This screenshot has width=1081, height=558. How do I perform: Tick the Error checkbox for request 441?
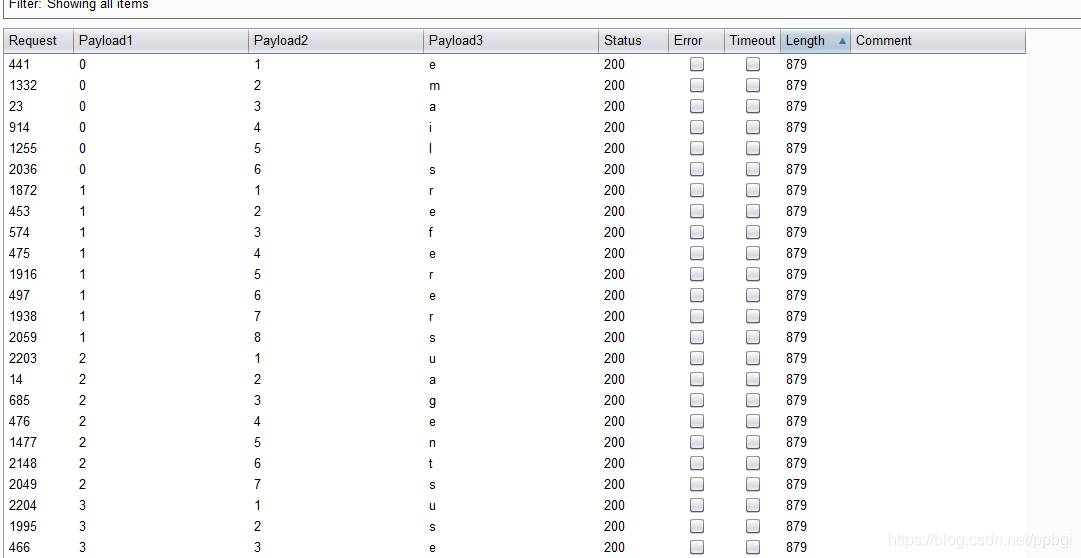pyautogui.click(x=697, y=64)
